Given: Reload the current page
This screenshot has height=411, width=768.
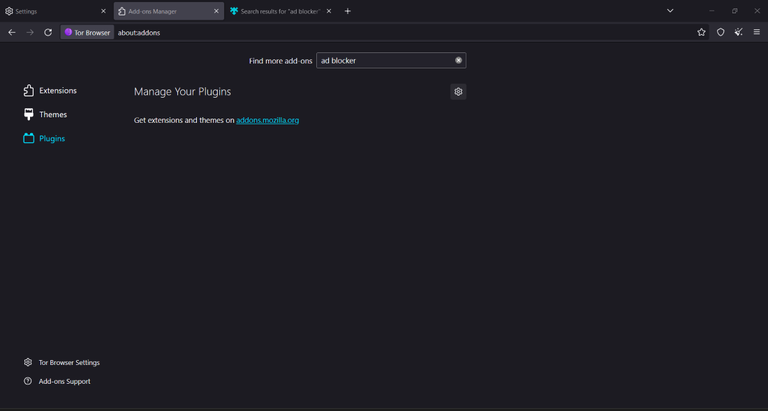Looking at the screenshot, I should click(x=48, y=32).
